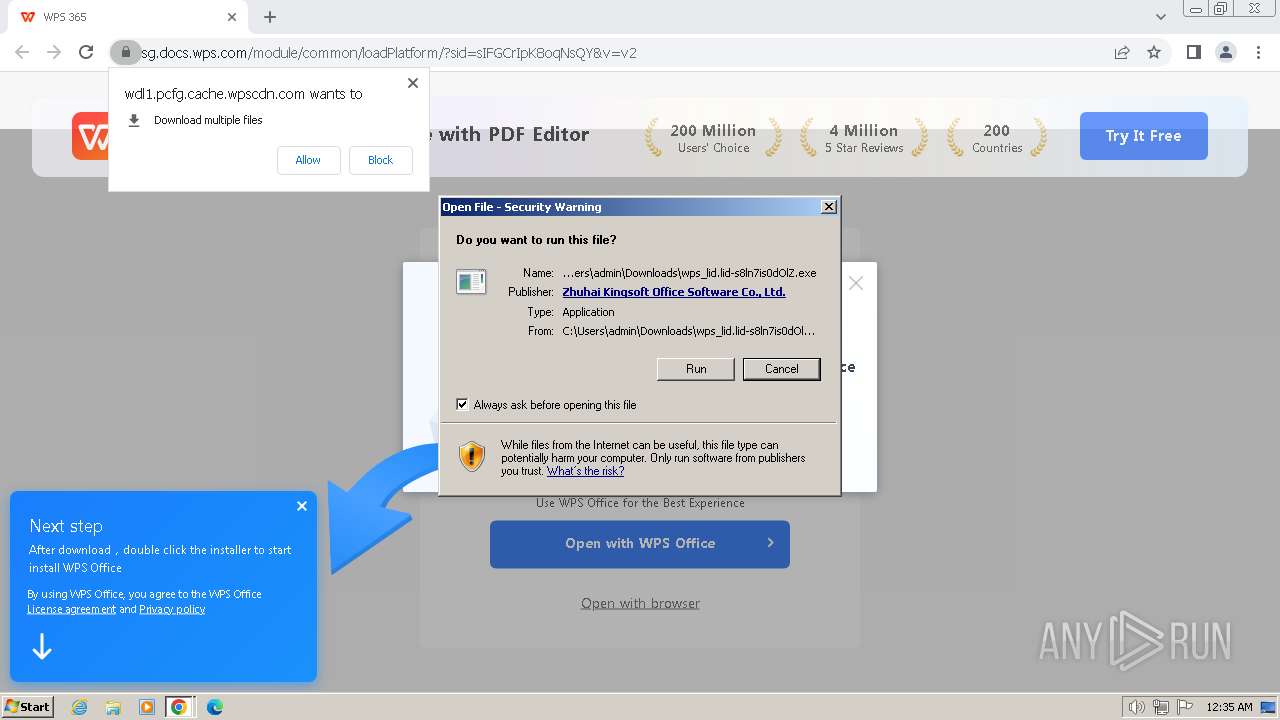The height and width of the screenshot is (720, 1280).
Task: Click the 200 Million Users' Choice badge
Action: click(x=713, y=138)
